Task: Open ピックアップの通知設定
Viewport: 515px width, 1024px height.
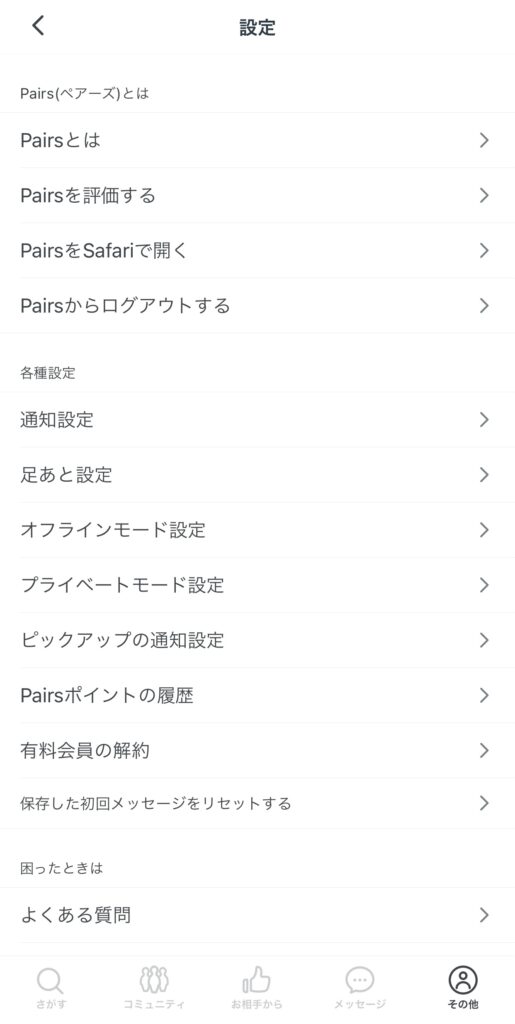Action: pyautogui.click(x=257, y=640)
